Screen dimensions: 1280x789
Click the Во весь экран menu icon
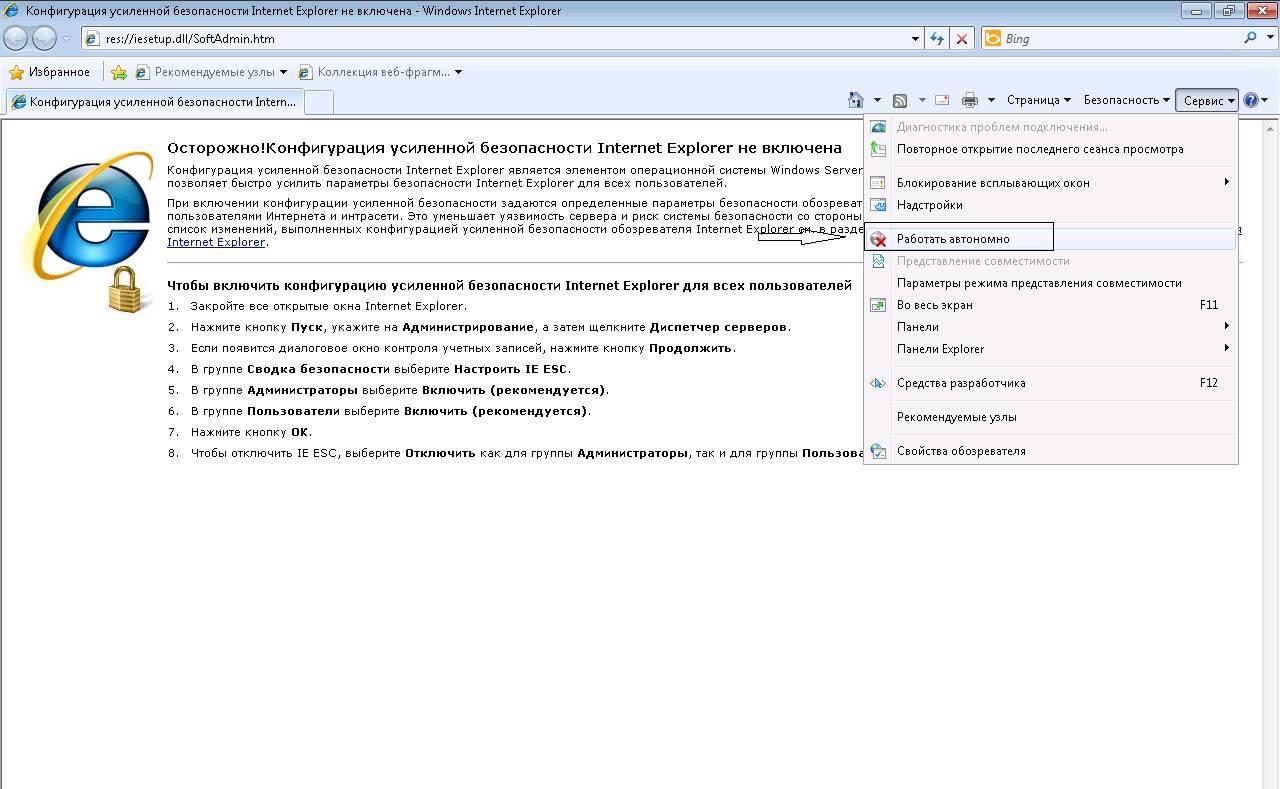[x=878, y=305]
